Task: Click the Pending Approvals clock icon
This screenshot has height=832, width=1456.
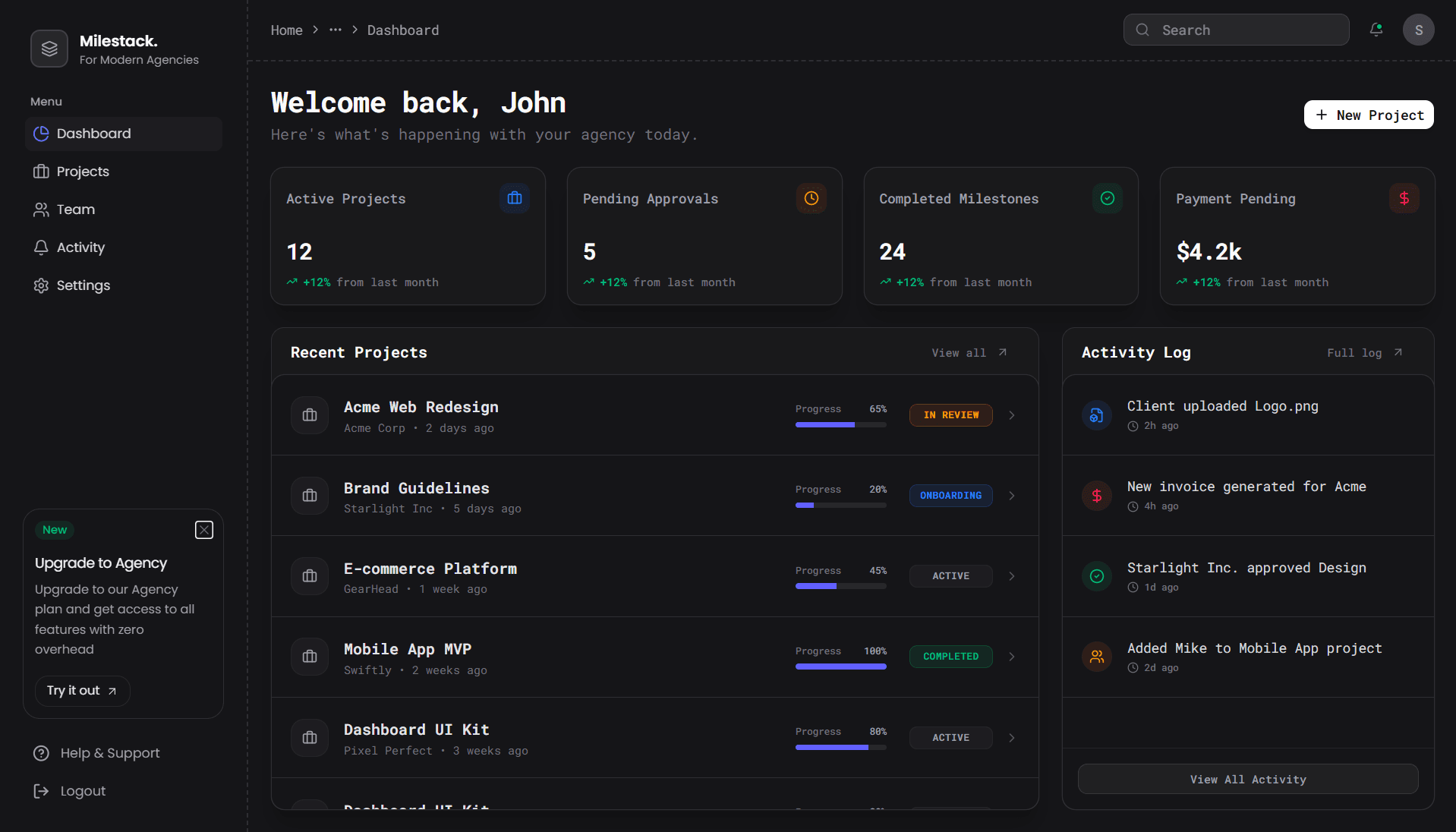Action: 812,198
